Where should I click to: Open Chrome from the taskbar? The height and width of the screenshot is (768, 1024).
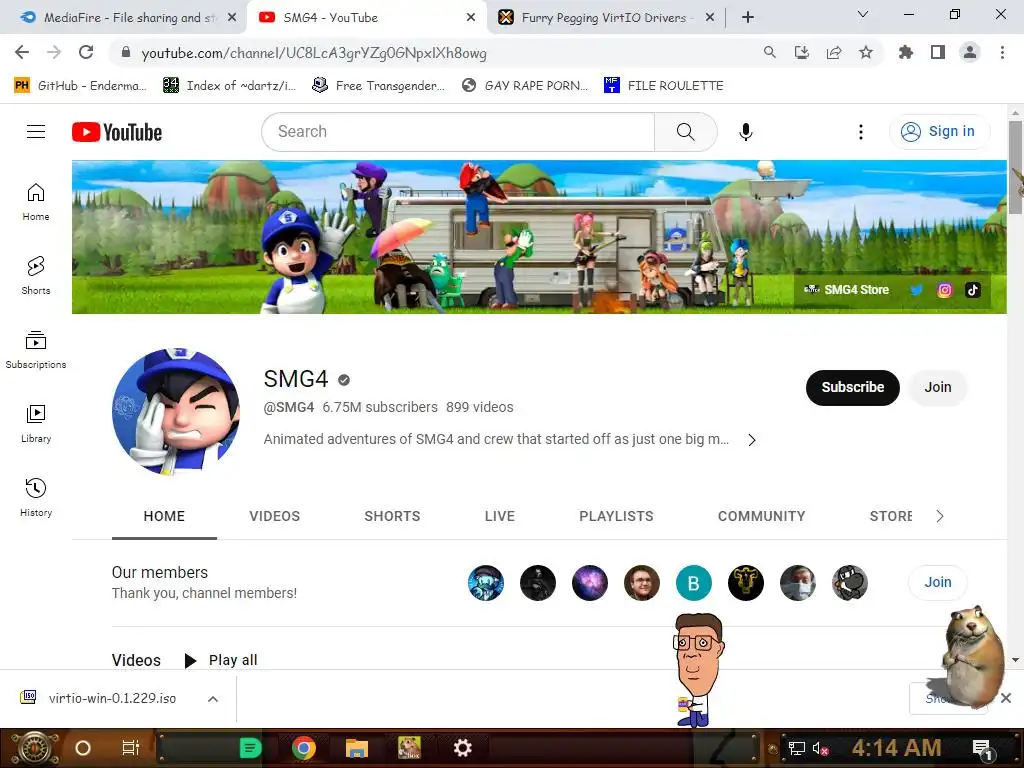coord(304,748)
